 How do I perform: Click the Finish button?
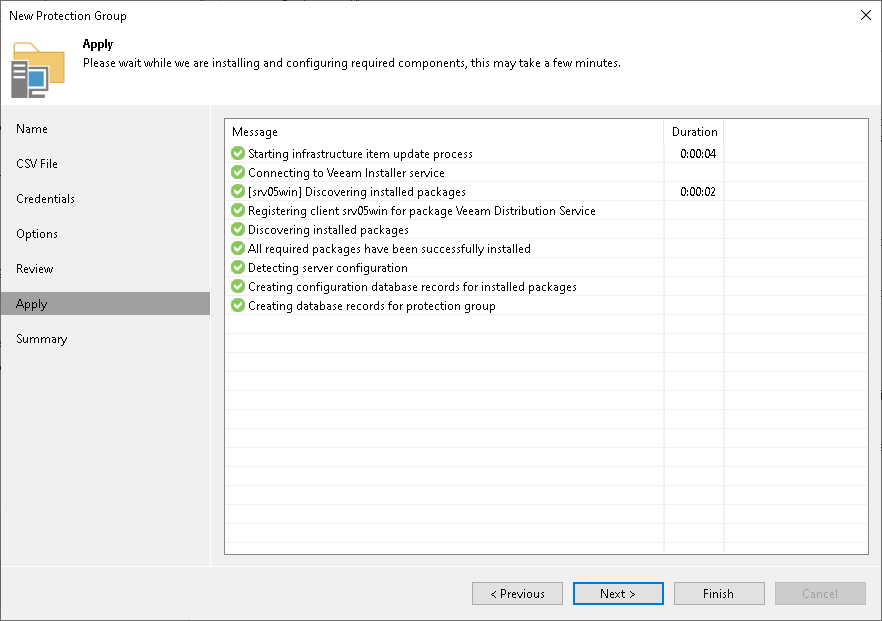718,594
